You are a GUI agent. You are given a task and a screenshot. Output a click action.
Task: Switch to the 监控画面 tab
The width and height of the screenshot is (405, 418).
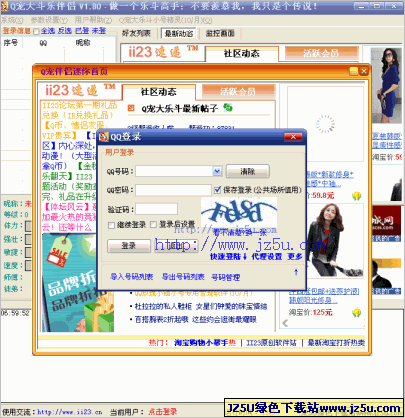click(220, 33)
